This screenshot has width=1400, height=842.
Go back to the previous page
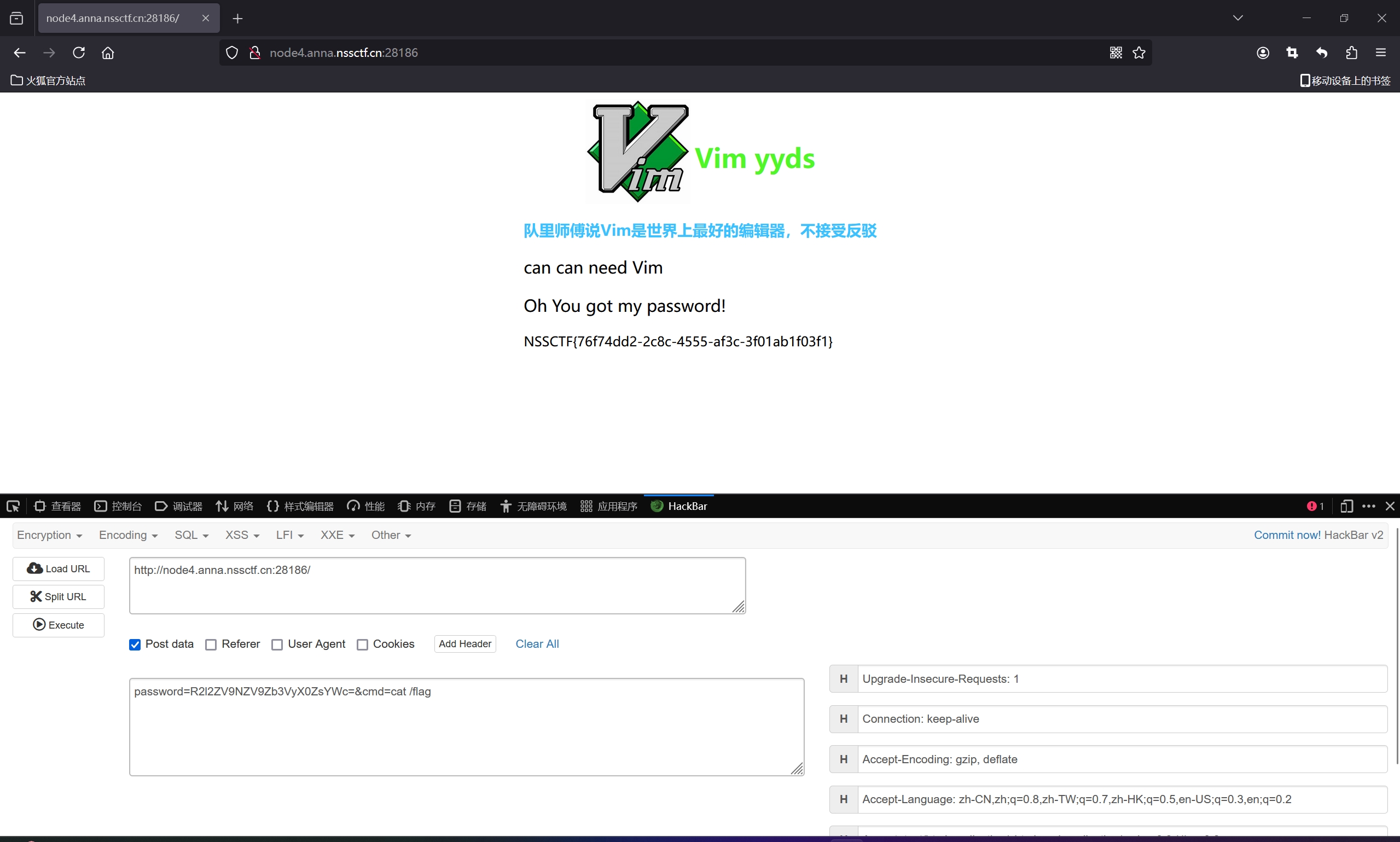[20, 53]
